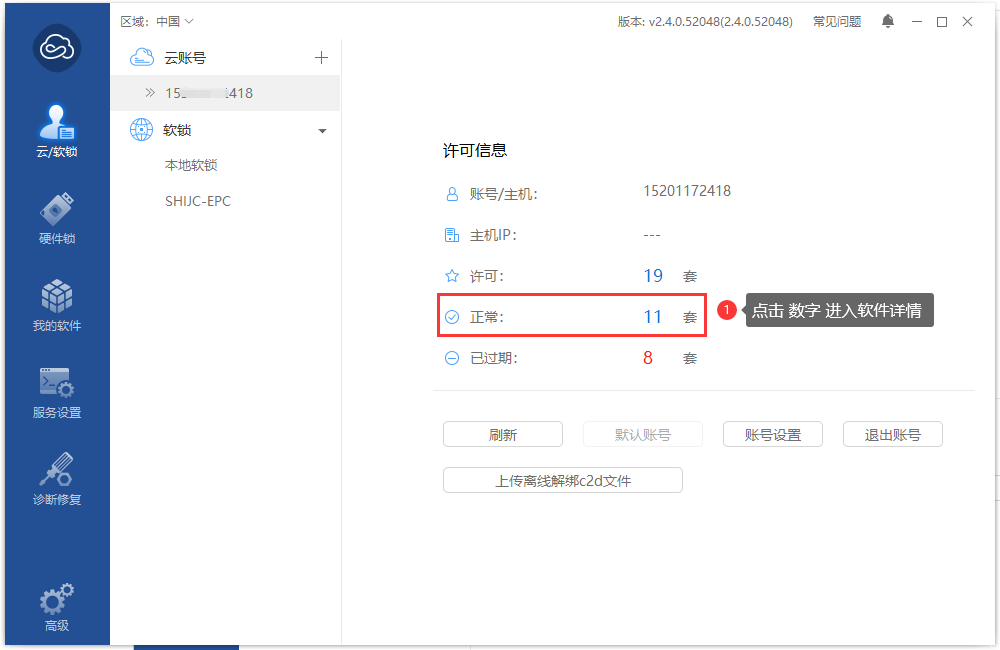Click normal licenses number 11
The height and width of the screenshot is (650, 1000).
[x=652, y=316]
